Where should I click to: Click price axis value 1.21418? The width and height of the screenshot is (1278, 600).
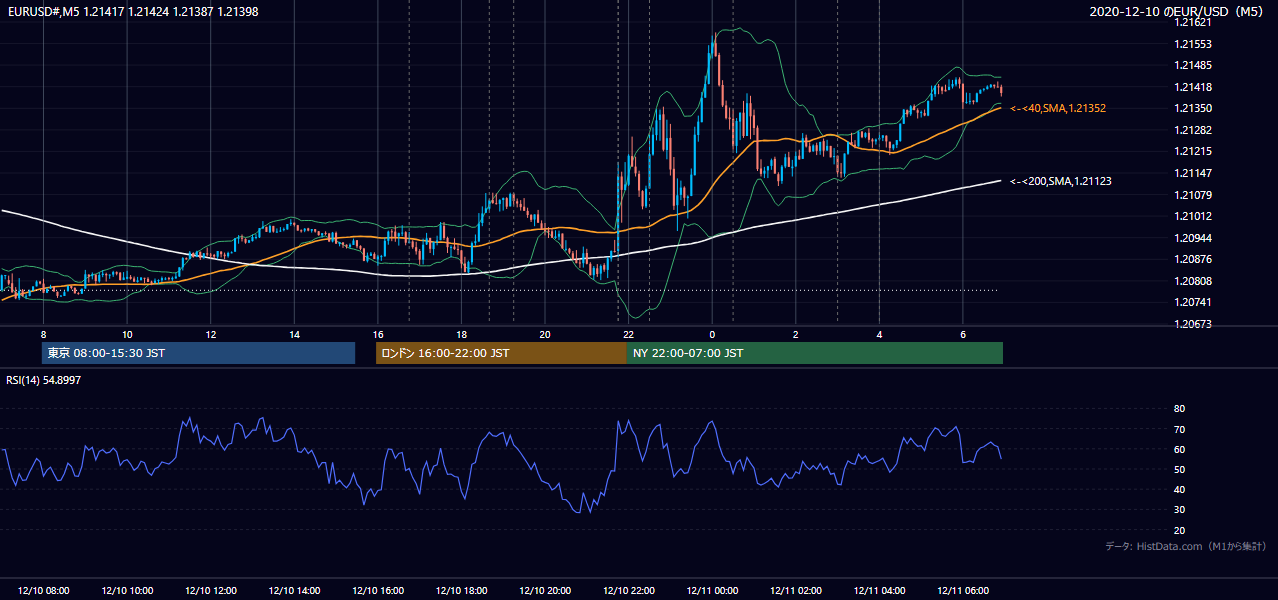tap(1194, 87)
